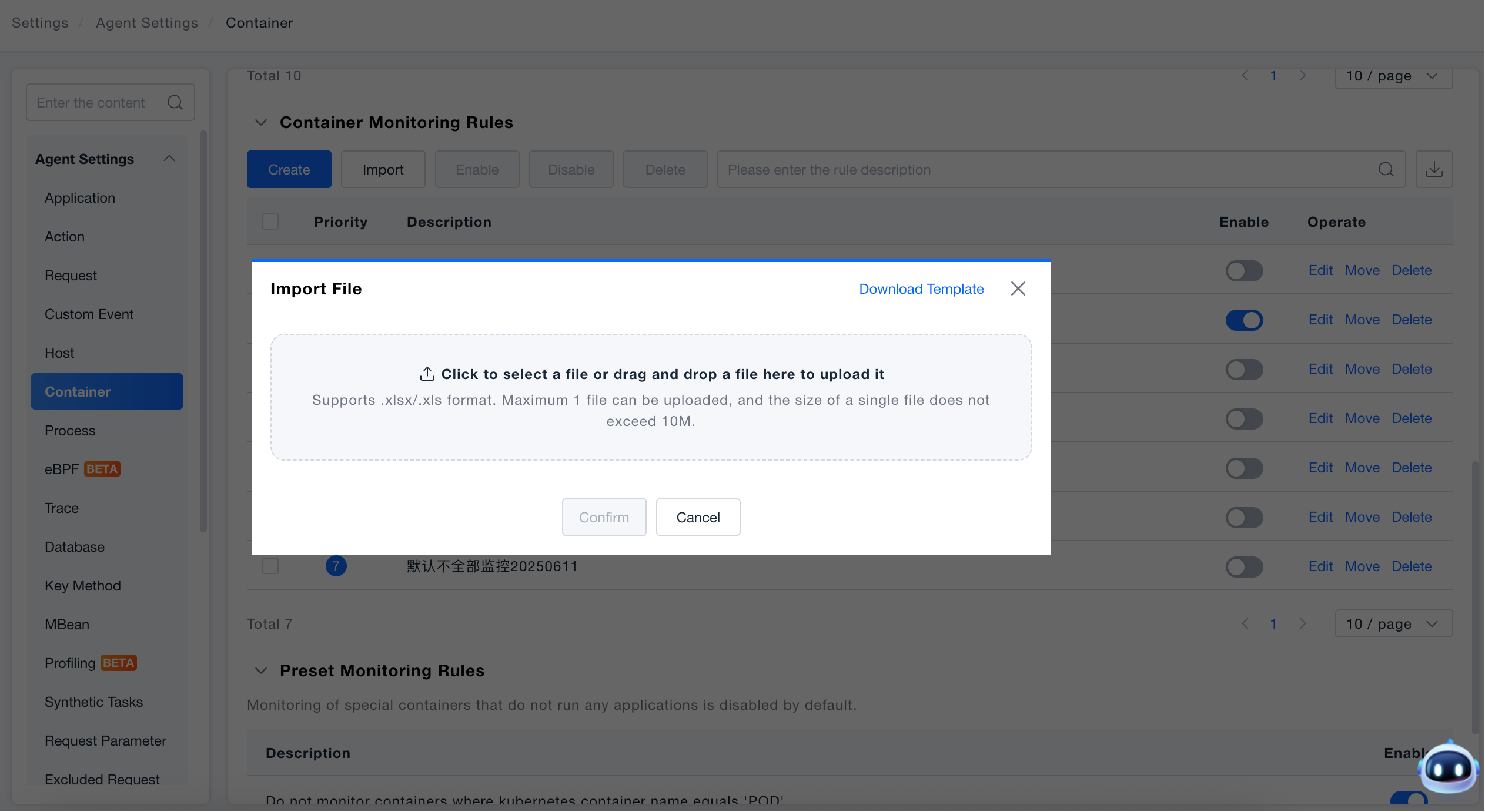Click the Delete bulk action button
The height and width of the screenshot is (812, 1485).
point(665,169)
